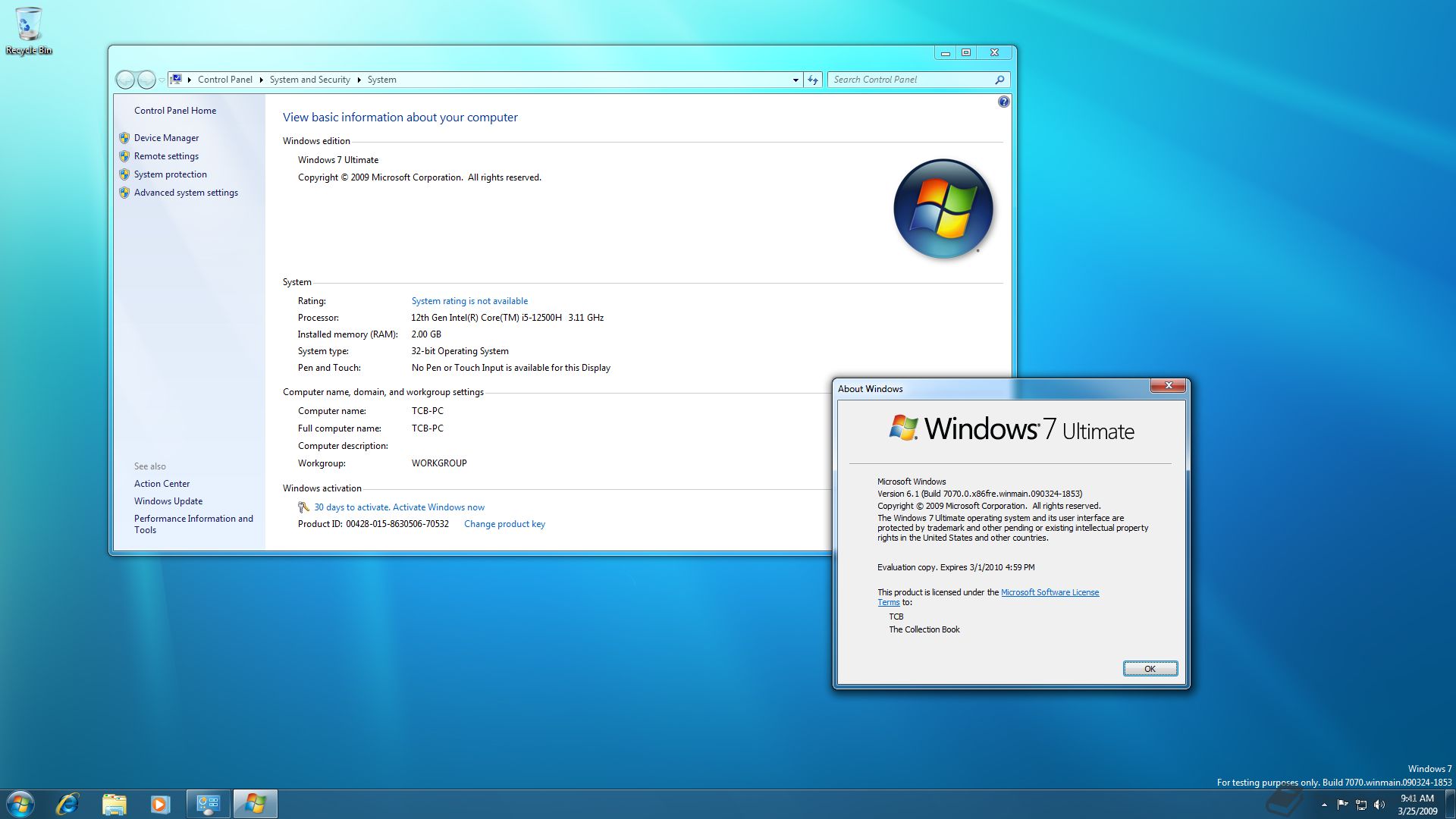
Task: Minimize the System control panel window
Action: 945,52
